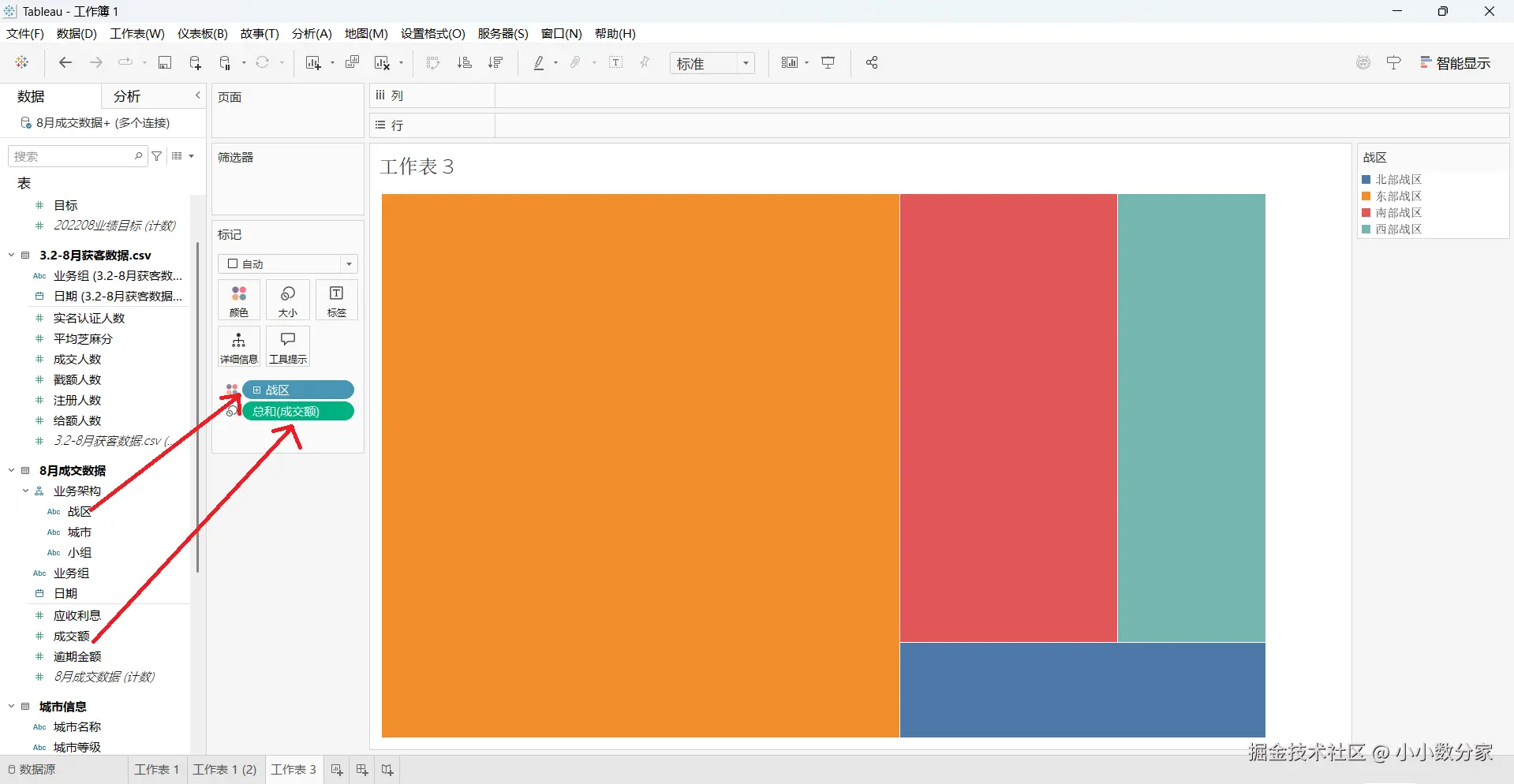Click the refresh data icon
Image resolution: width=1514 pixels, height=784 pixels.
(263, 62)
